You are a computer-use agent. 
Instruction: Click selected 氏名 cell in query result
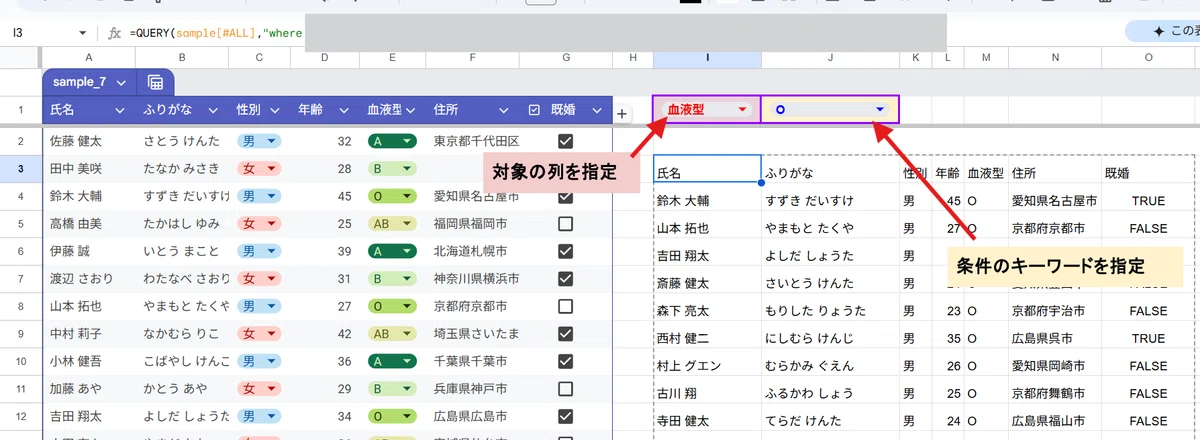click(x=706, y=170)
